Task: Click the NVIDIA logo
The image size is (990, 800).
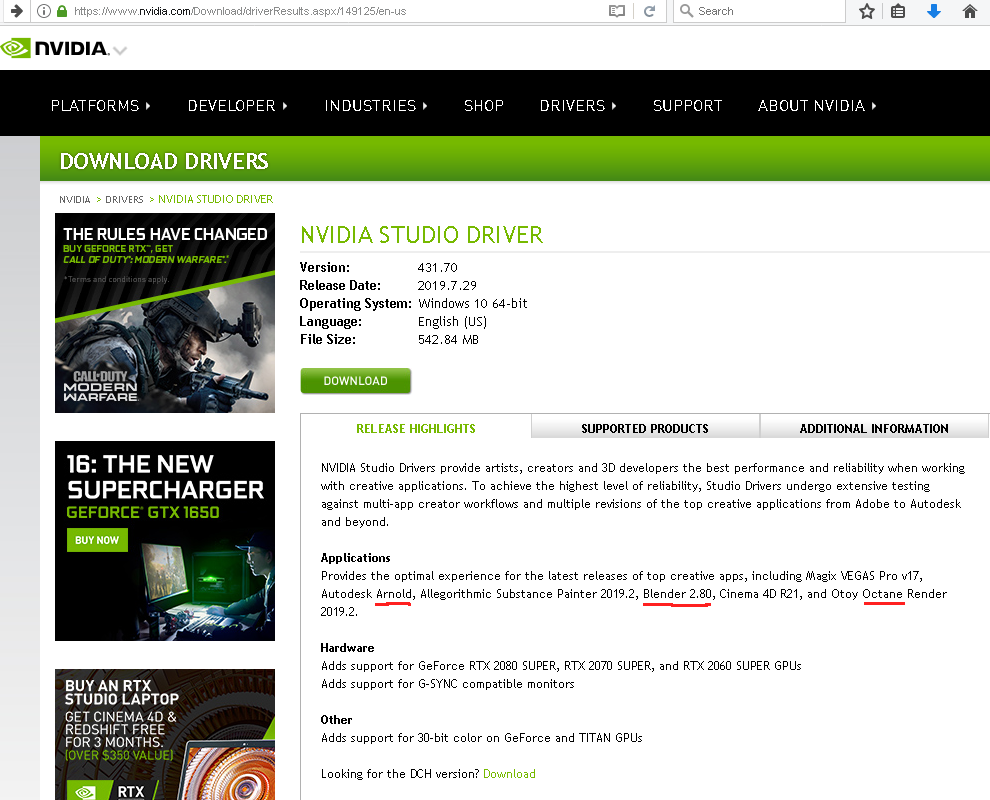Action: point(55,48)
